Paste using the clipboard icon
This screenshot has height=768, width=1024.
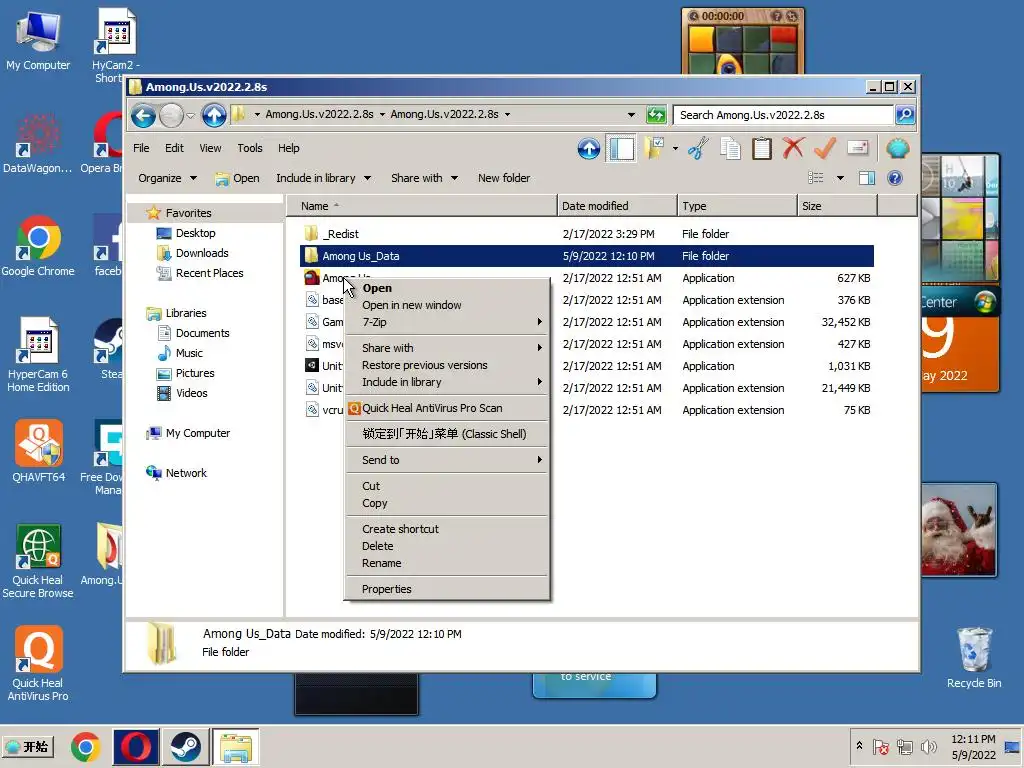click(761, 148)
